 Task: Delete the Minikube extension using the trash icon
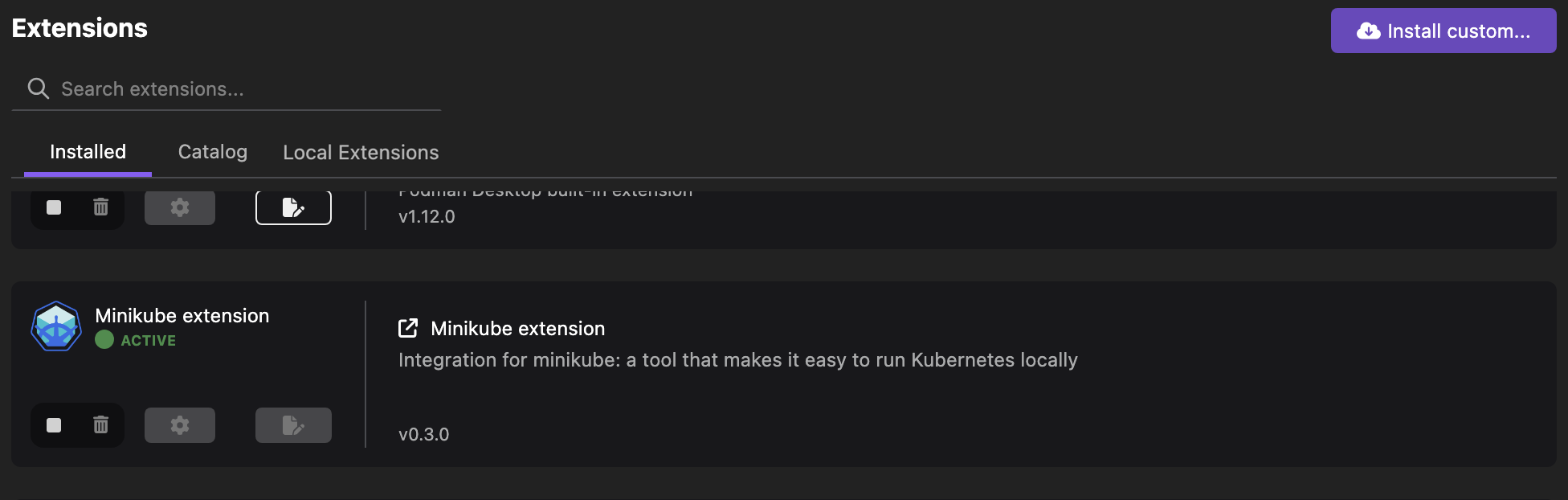[x=100, y=425]
